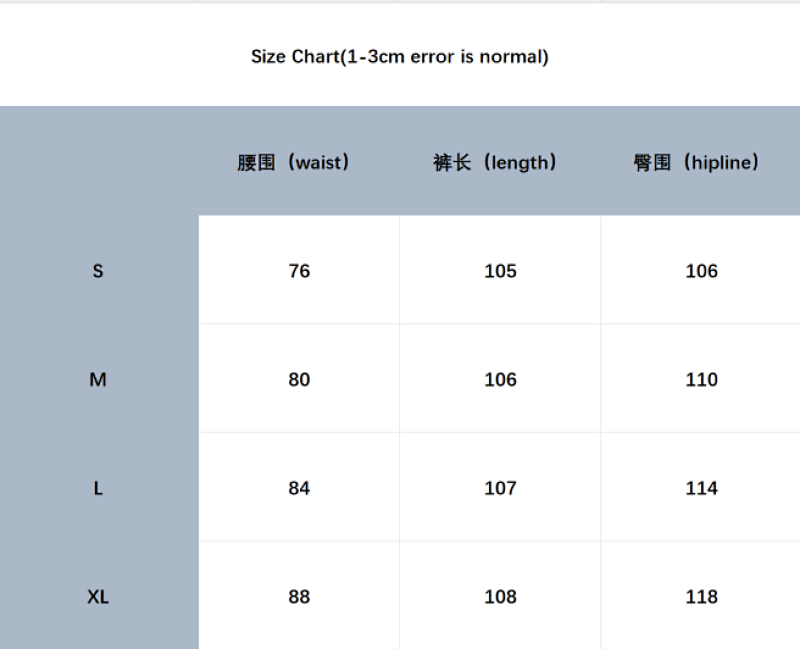This screenshot has height=649, width=800.
Task: Click the length 106 cell for M
Action: click(x=500, y=379)
